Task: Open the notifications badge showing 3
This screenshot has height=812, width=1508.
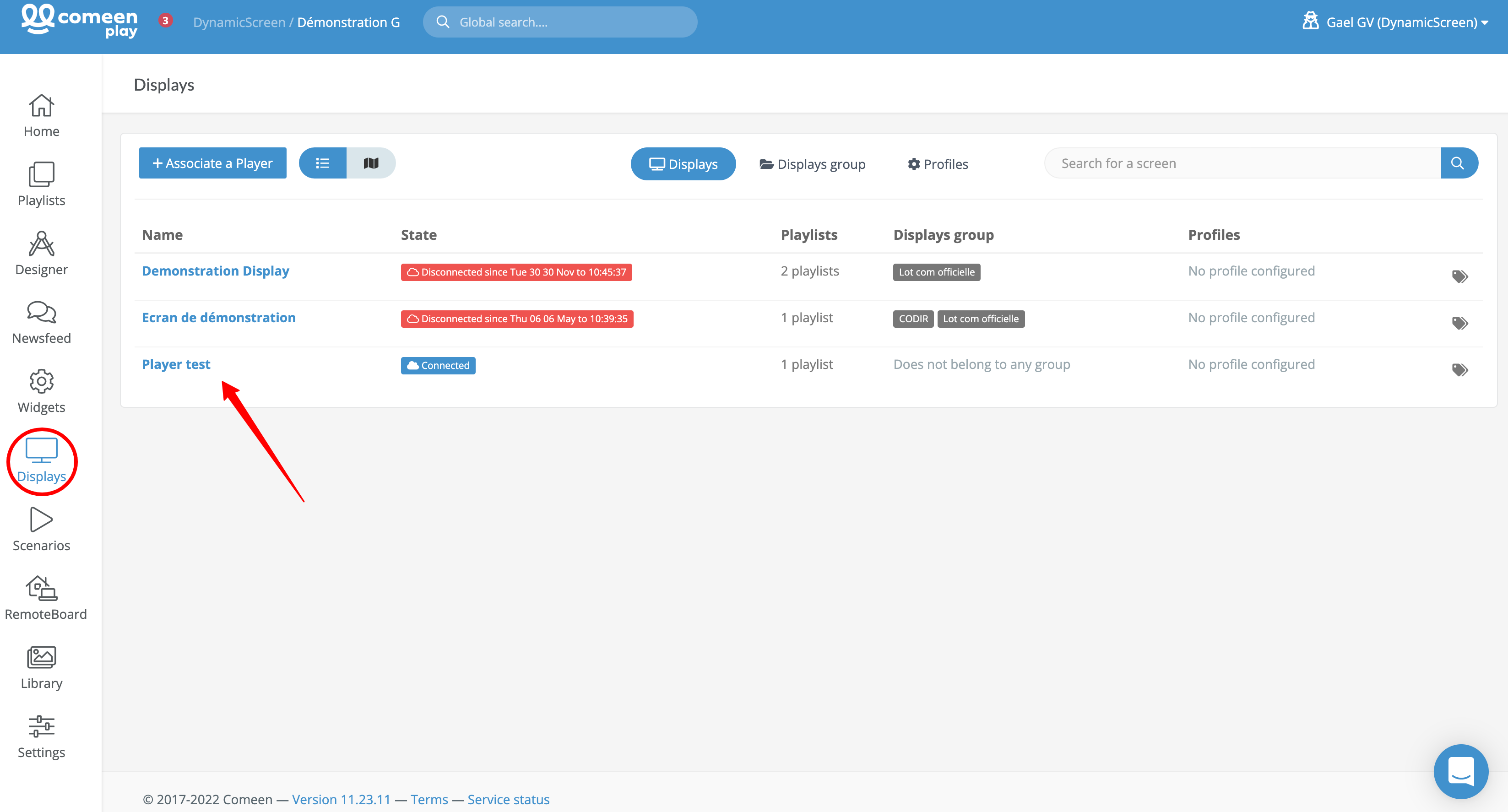Action: click(x=165, y=21)
